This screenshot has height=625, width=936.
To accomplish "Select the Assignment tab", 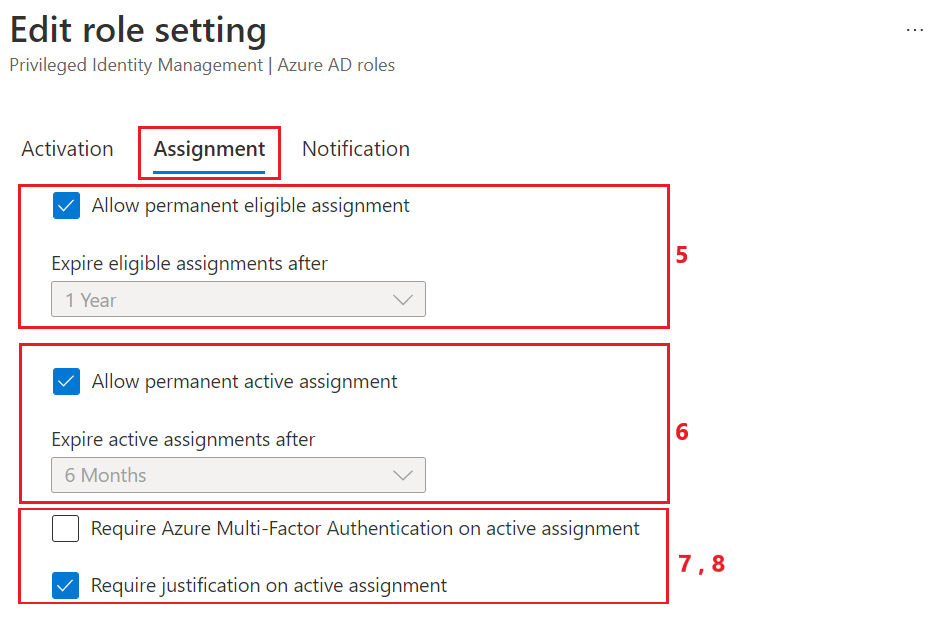I will pos(209,150).
